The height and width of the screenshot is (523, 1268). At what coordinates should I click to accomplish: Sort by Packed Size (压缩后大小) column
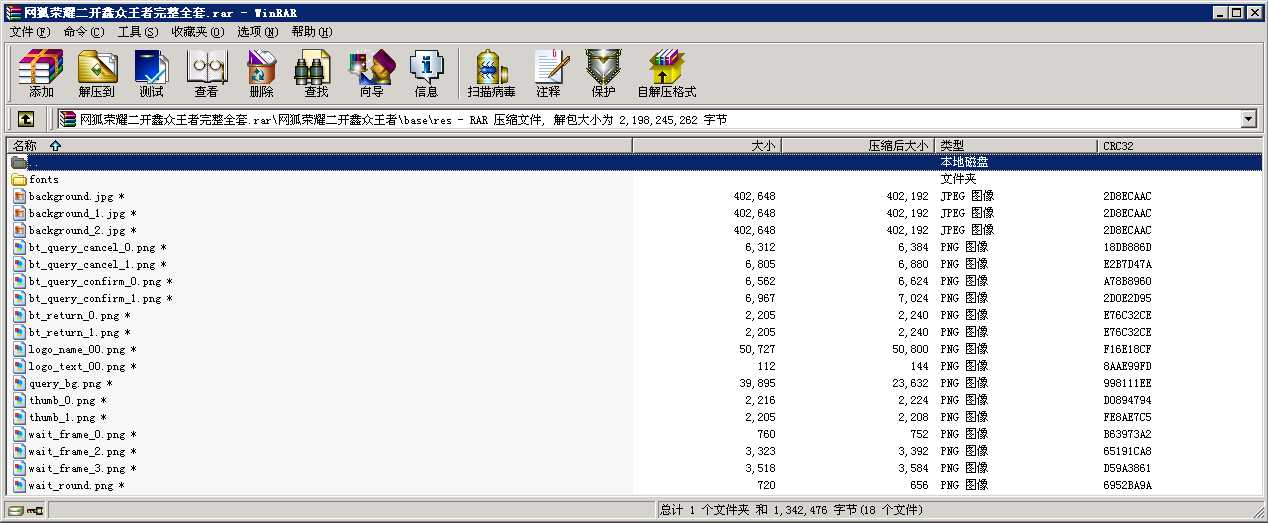(858, 145)
